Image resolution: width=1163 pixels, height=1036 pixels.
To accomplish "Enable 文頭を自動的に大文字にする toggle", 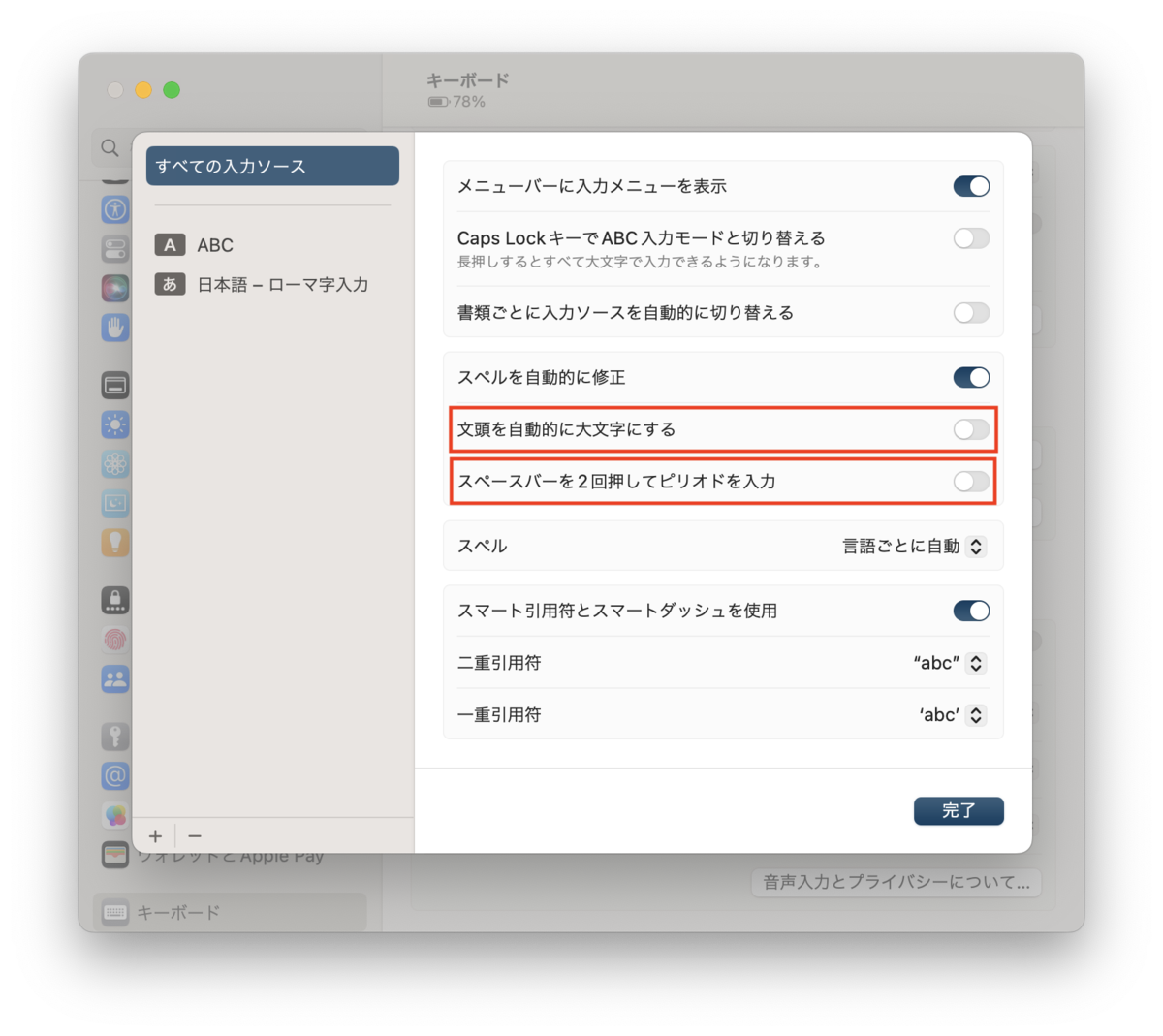I will click(x=971, y=429).
